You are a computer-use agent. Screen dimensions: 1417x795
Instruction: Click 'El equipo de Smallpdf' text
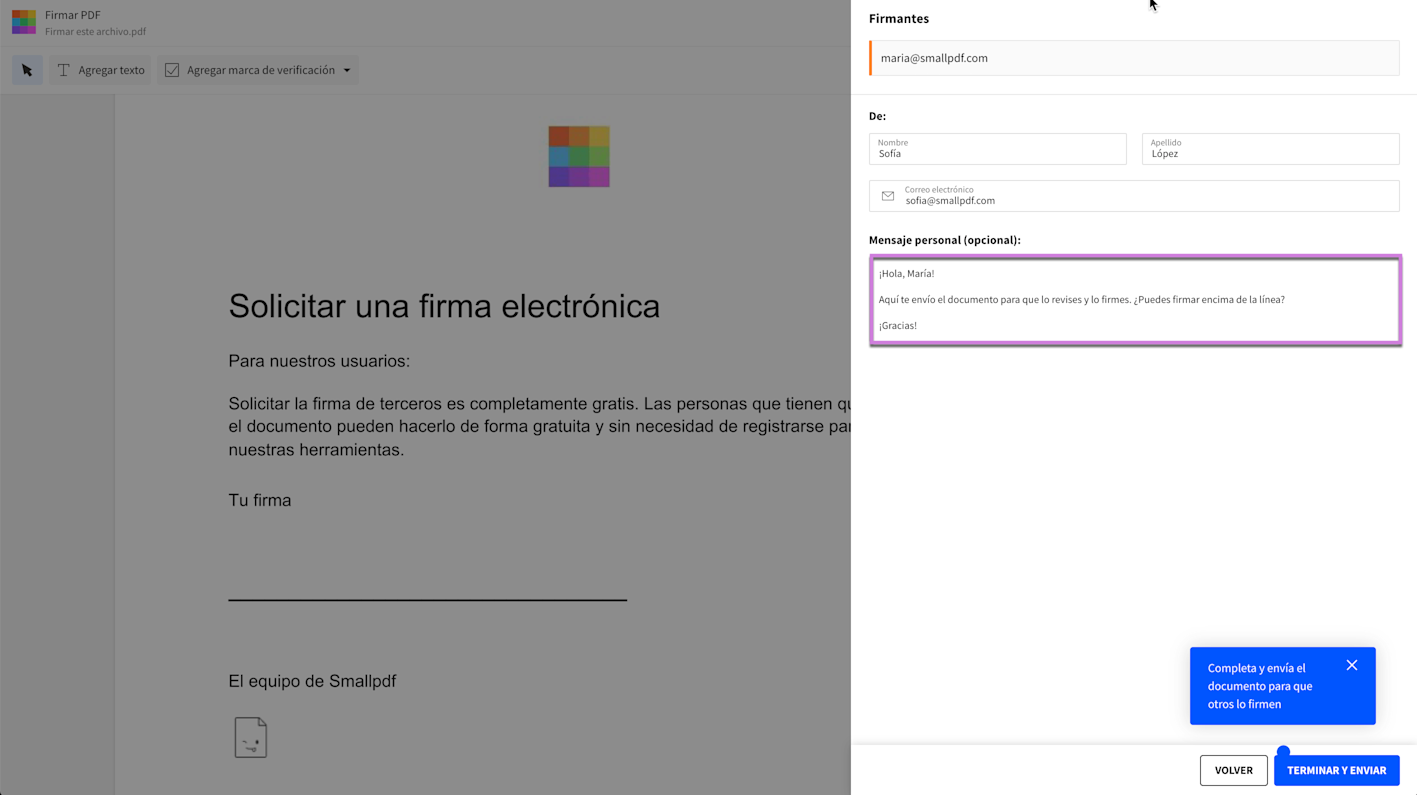[312, 681]
